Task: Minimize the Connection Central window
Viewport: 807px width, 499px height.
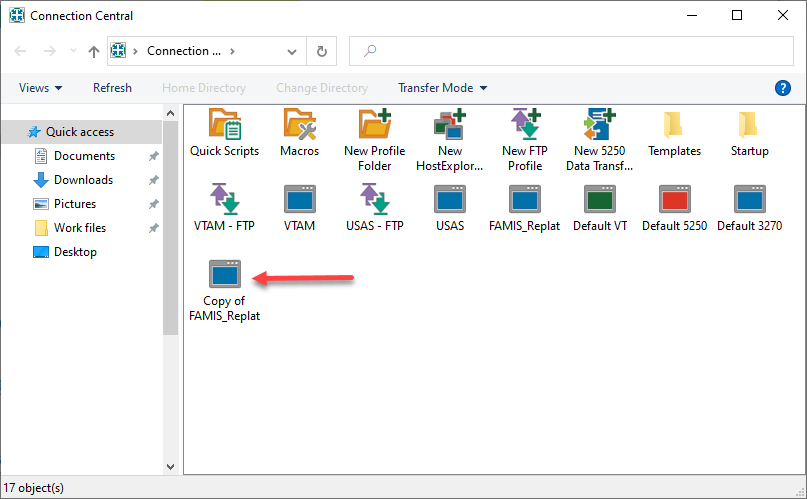Action: pos(692,15)
